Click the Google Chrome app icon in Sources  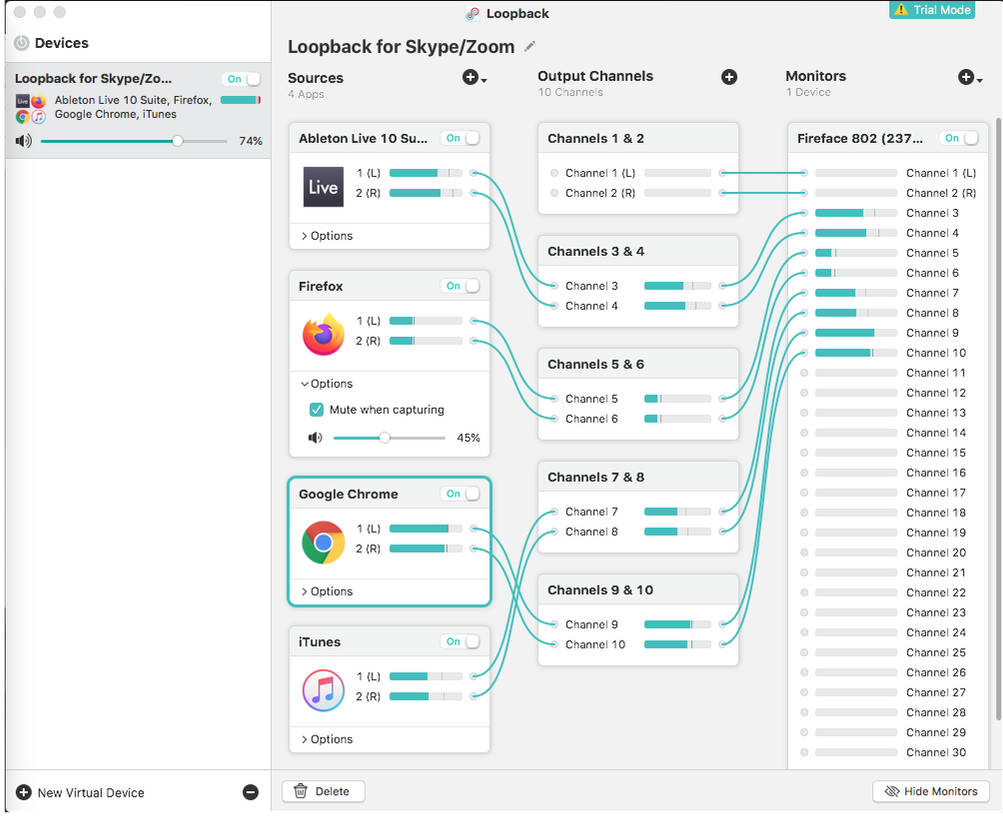(x=323, y=542)
